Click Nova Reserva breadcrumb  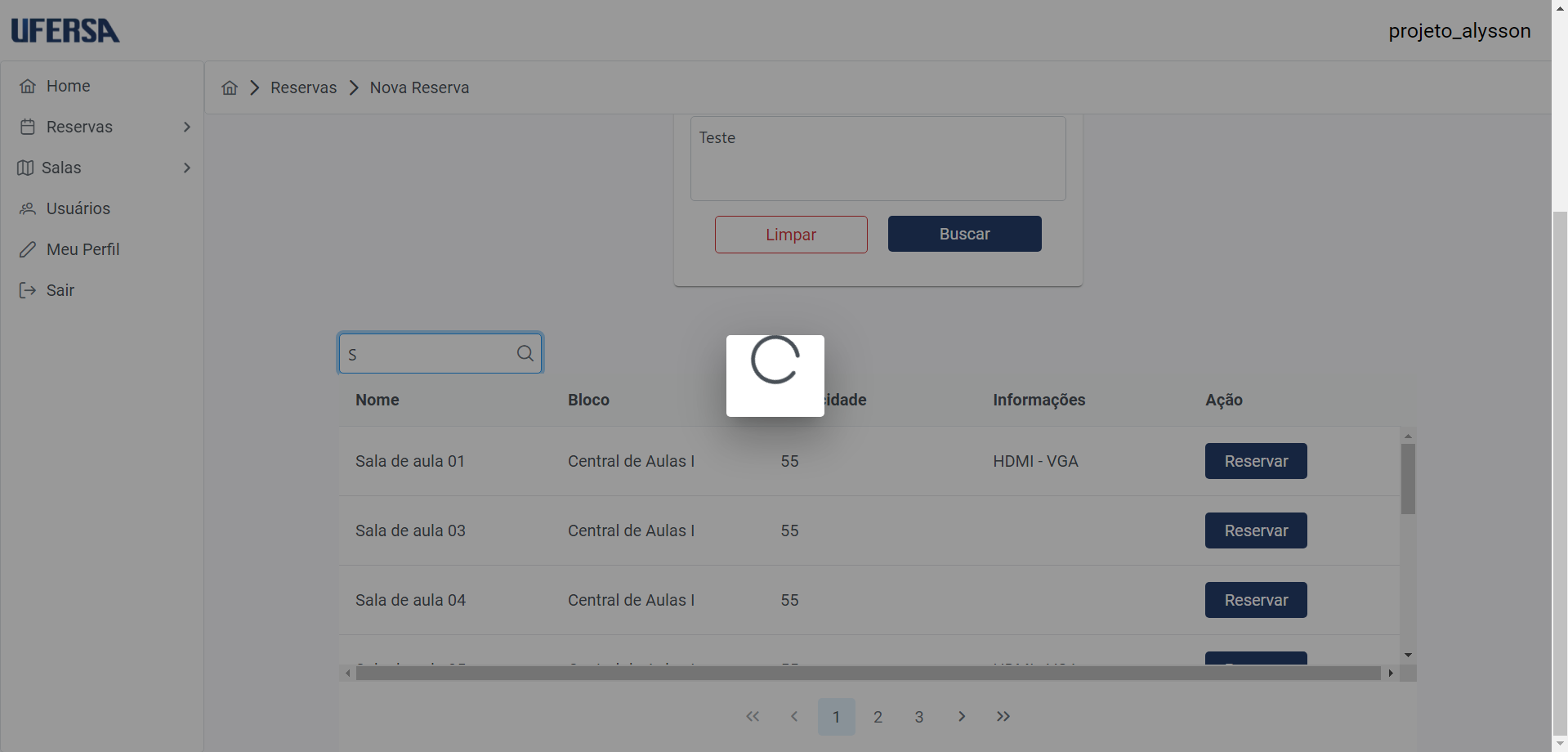(419, 87)
